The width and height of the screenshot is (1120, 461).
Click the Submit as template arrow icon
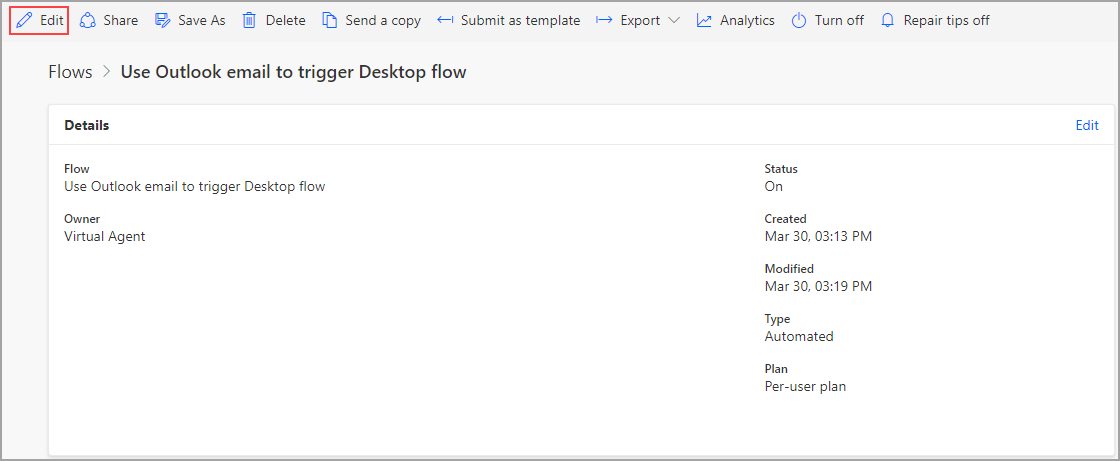[x=445, y=20]
